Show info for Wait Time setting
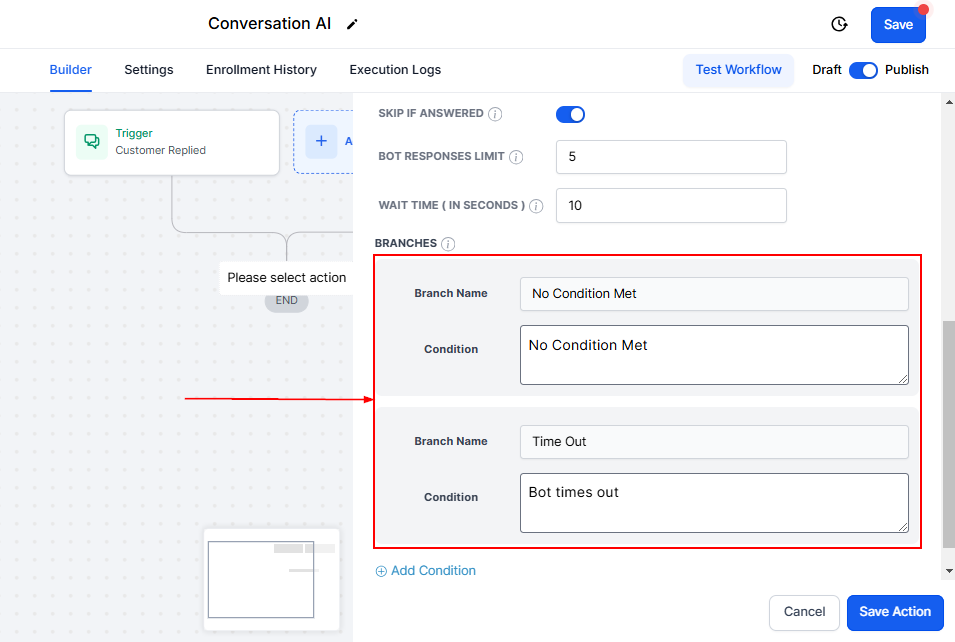The width and height of the screenshot is (955, 642). pyautogui.click(x=536, y=206)
